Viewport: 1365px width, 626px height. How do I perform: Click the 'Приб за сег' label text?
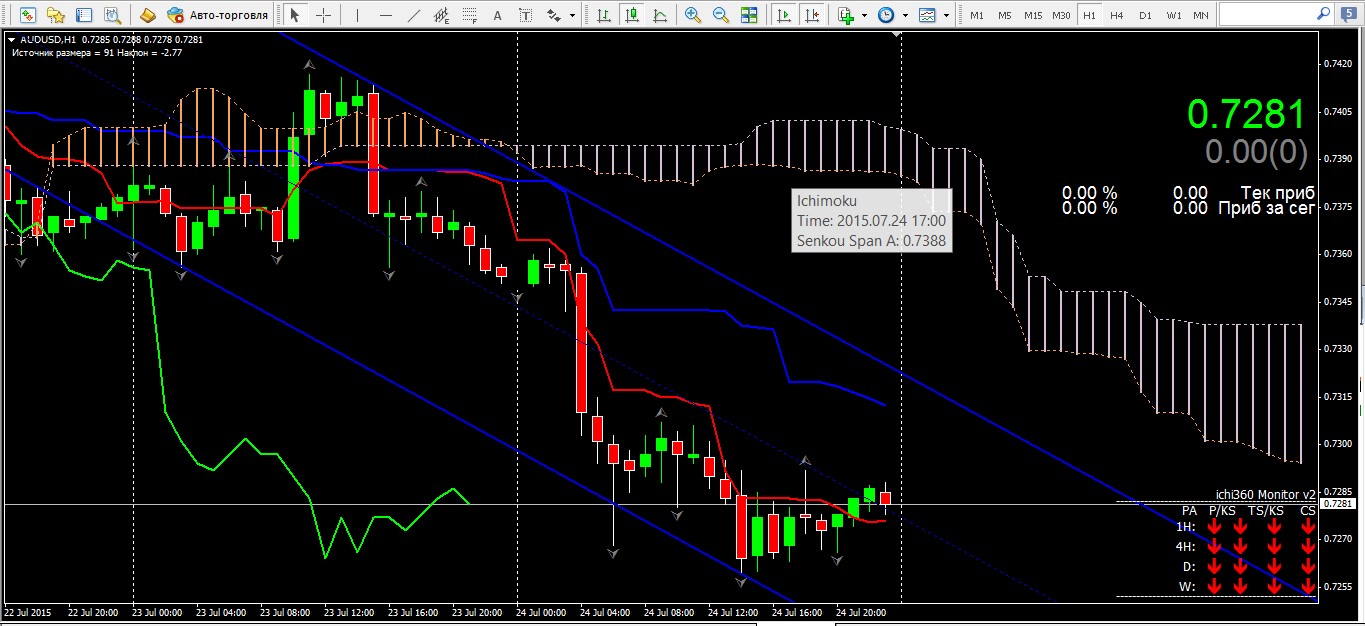click(1266, 208)
